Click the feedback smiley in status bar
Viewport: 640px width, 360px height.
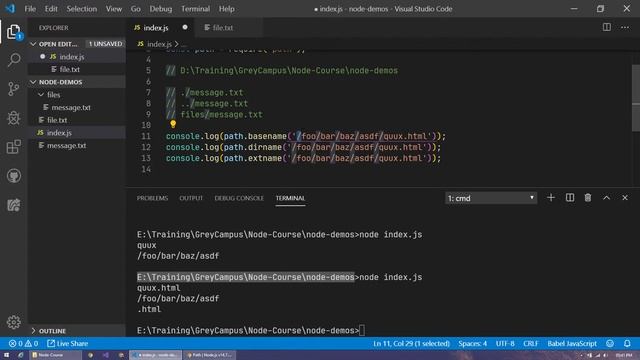click(x=610, y=343)
